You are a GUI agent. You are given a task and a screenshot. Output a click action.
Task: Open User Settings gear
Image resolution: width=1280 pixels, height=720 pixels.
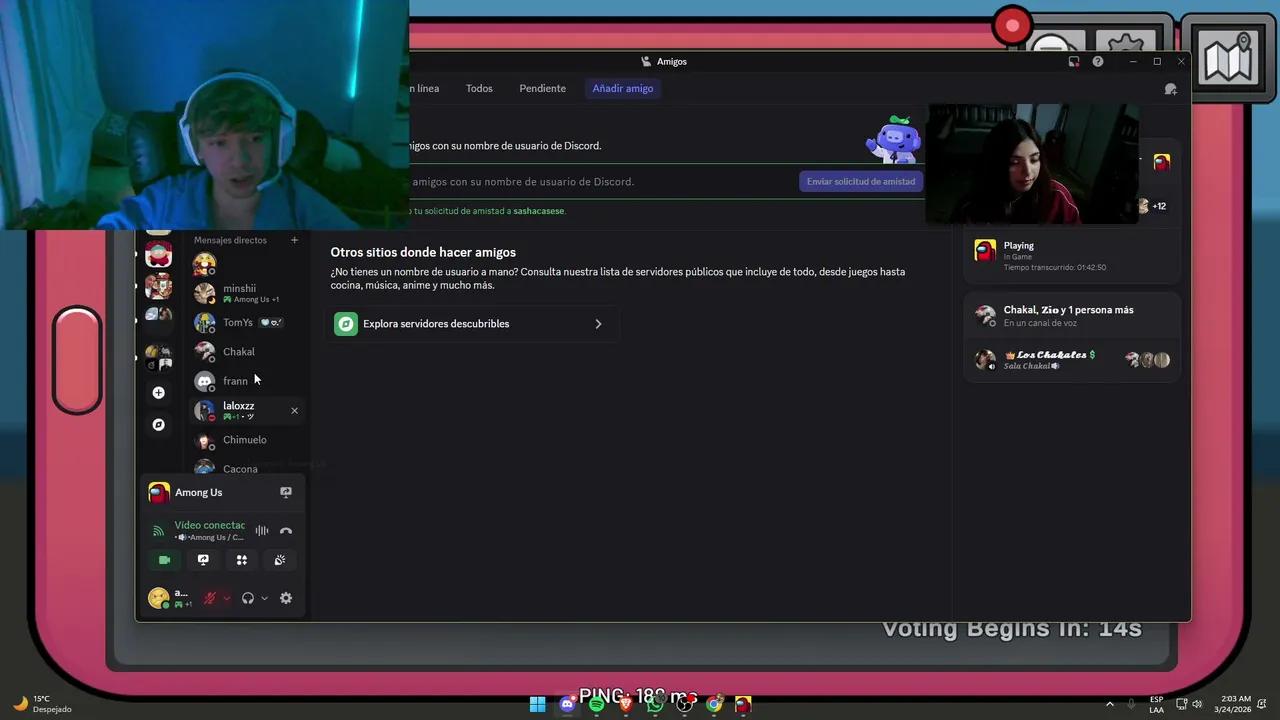(x=286, y=598)
